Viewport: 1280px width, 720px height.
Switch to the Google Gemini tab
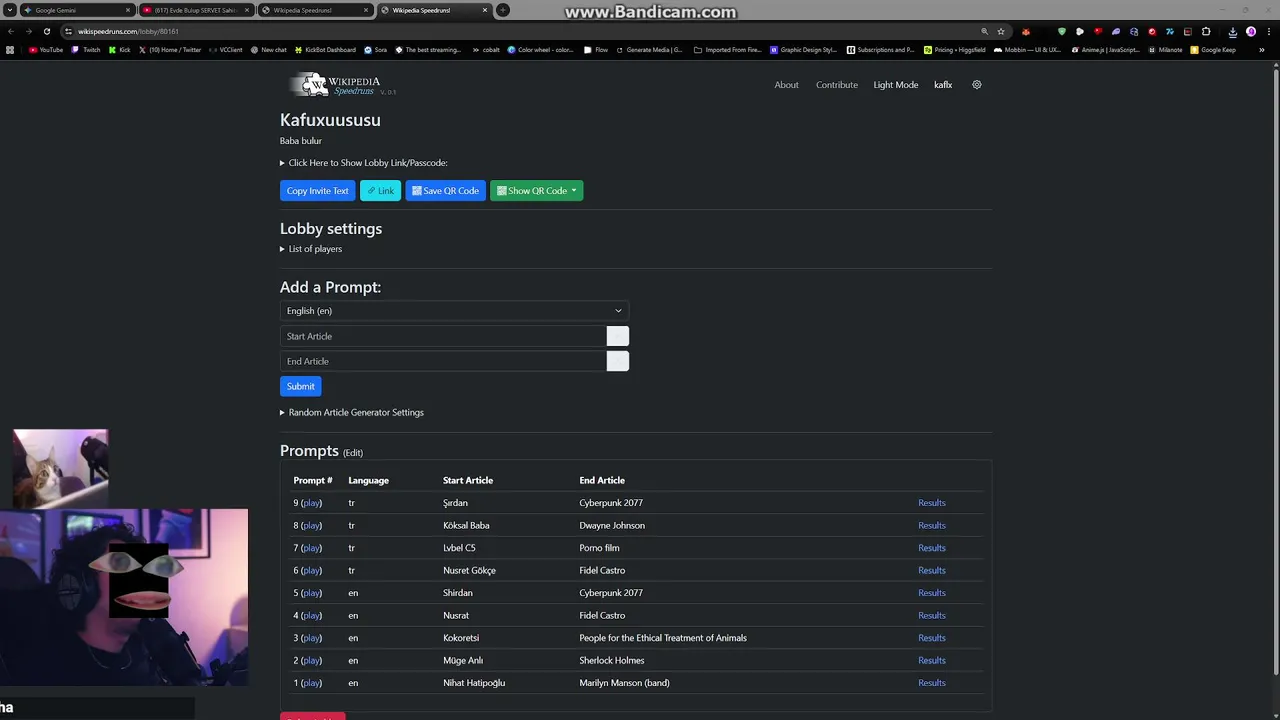point(76,10)
